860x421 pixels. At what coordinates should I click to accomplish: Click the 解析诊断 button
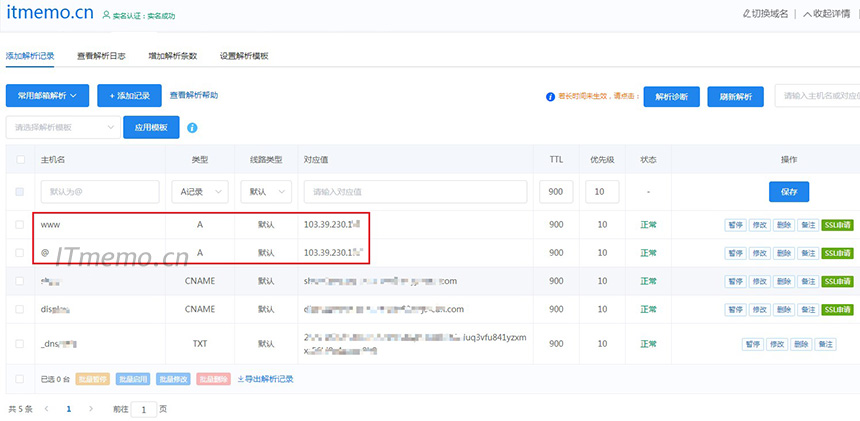tap(671, 97)
